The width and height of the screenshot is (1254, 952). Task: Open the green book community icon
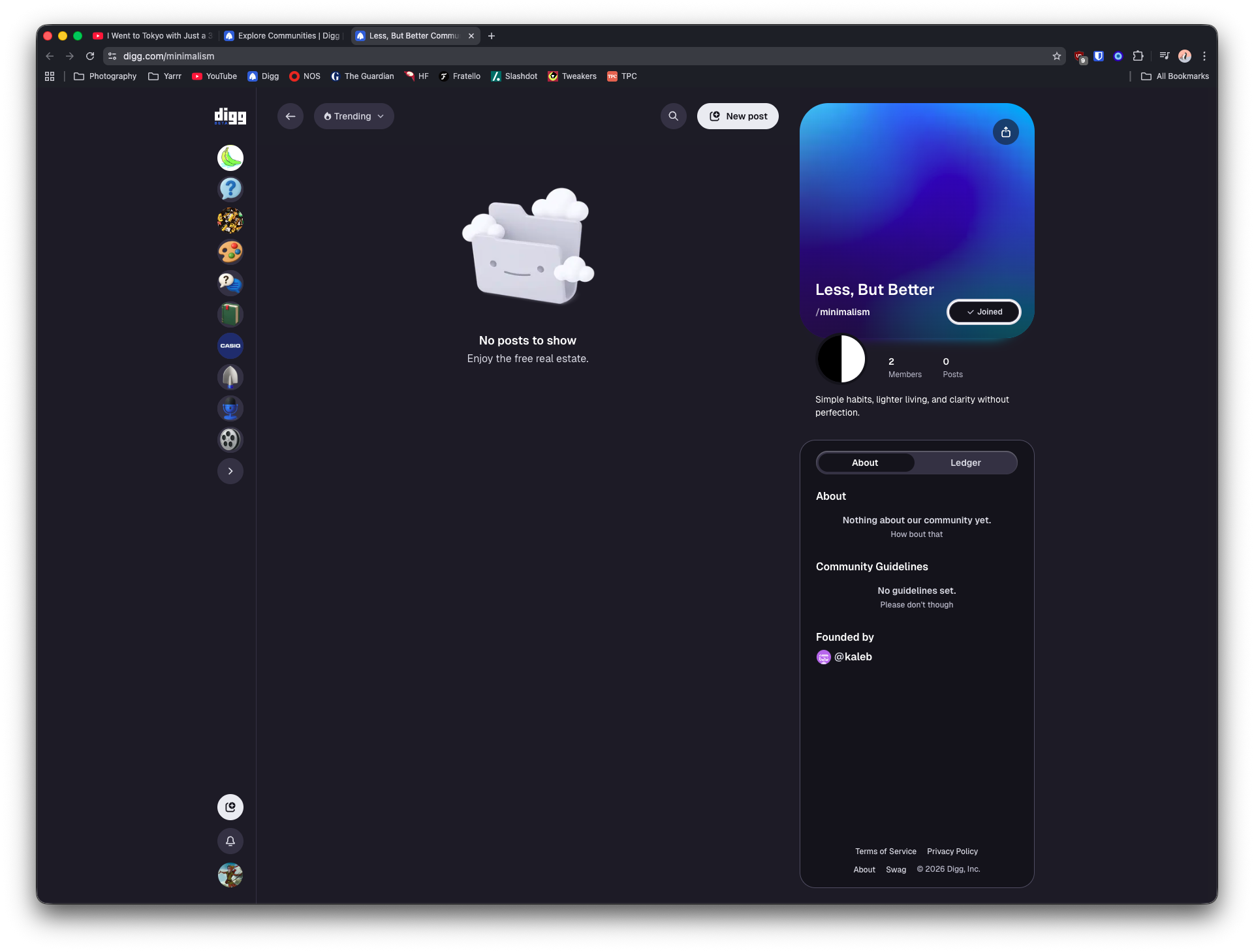230,314
